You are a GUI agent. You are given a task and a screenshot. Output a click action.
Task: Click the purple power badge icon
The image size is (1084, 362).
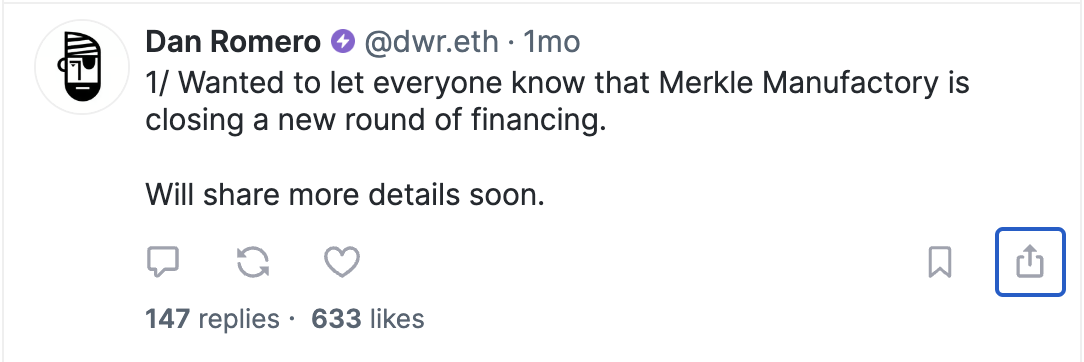(342, 42)
